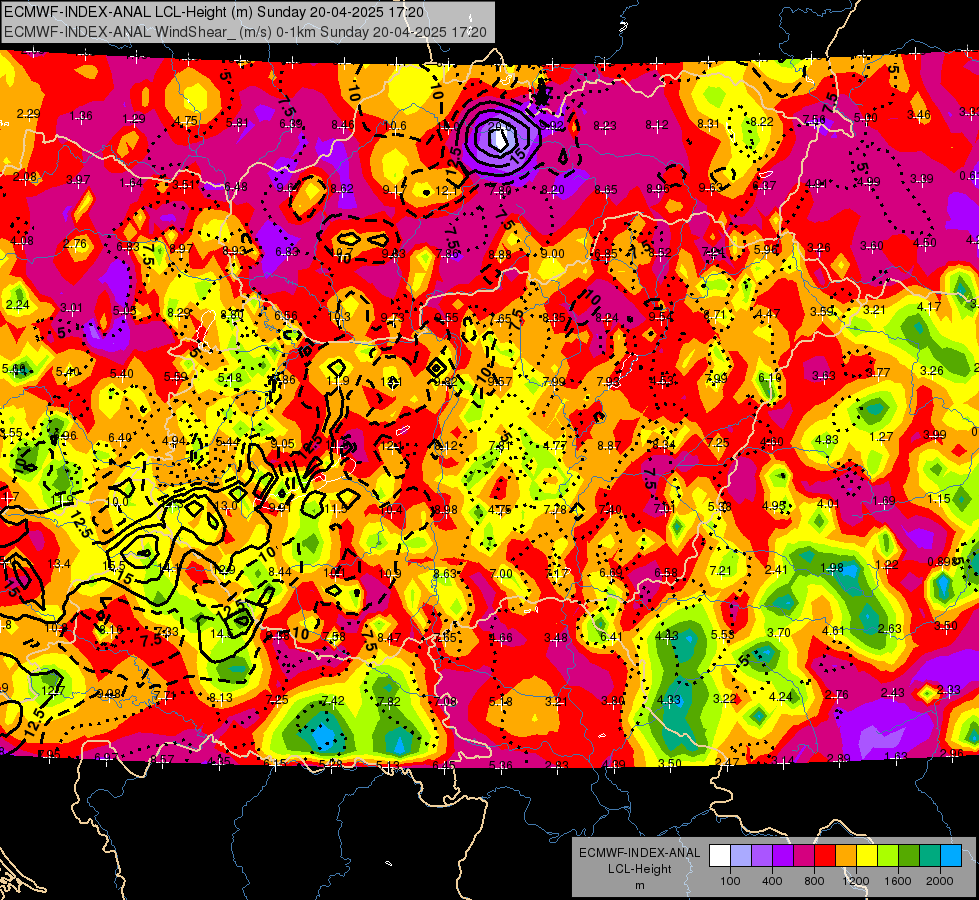The width and height of the screenshot is (979, 900).
Task: Click legend tick label '800'
Action: click(814, 881)
